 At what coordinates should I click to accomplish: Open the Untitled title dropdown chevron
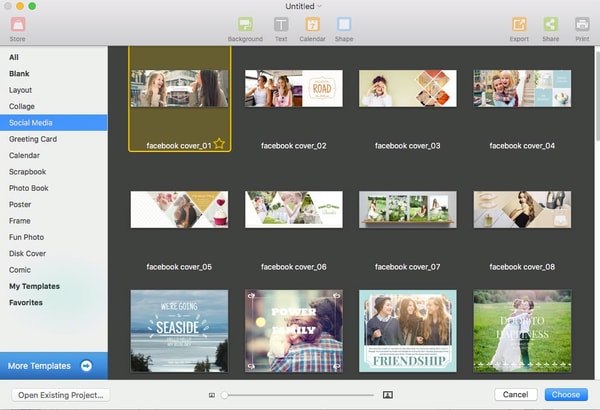pyautogui.click(x=319, y=6)
